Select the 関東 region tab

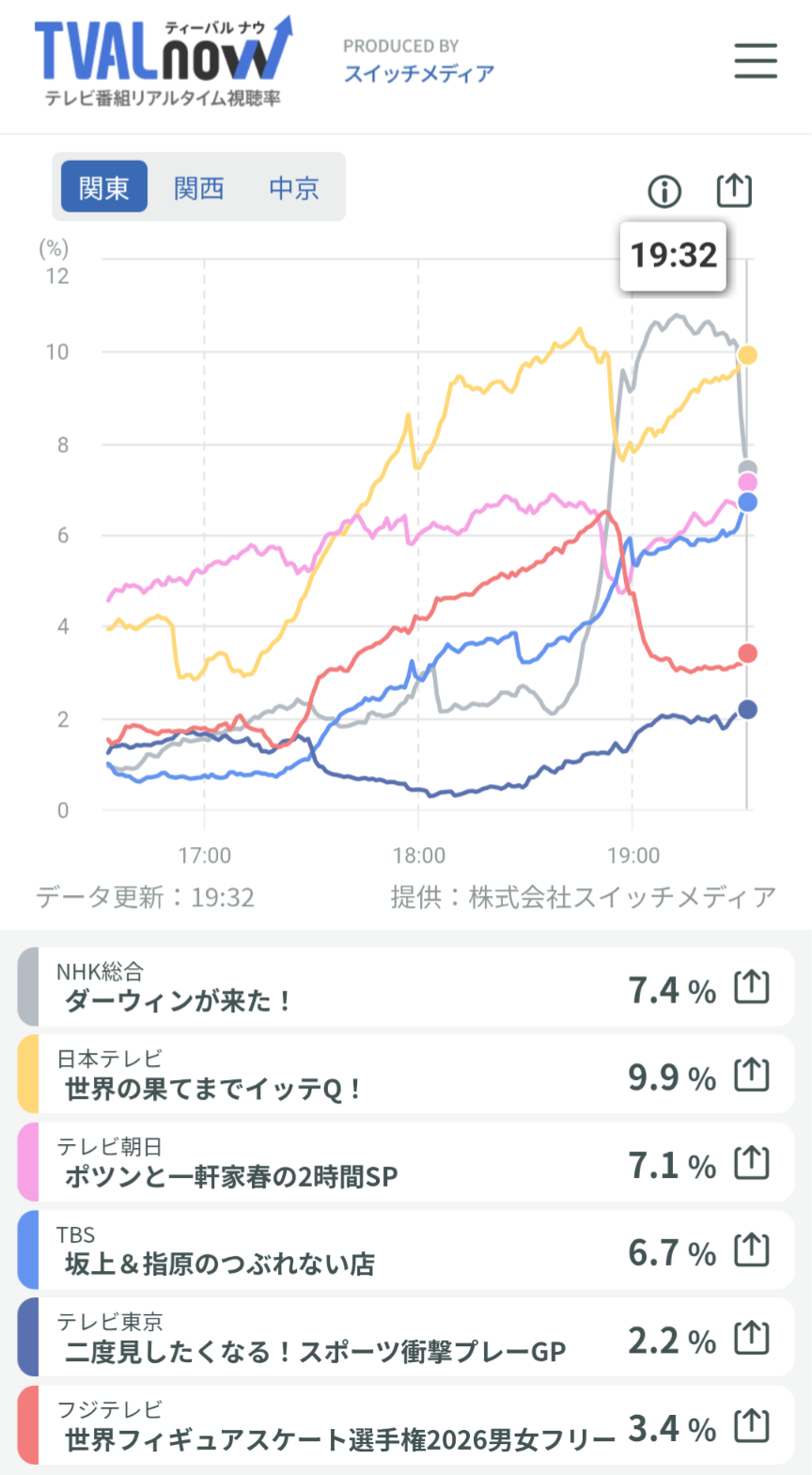click(104, 187)
